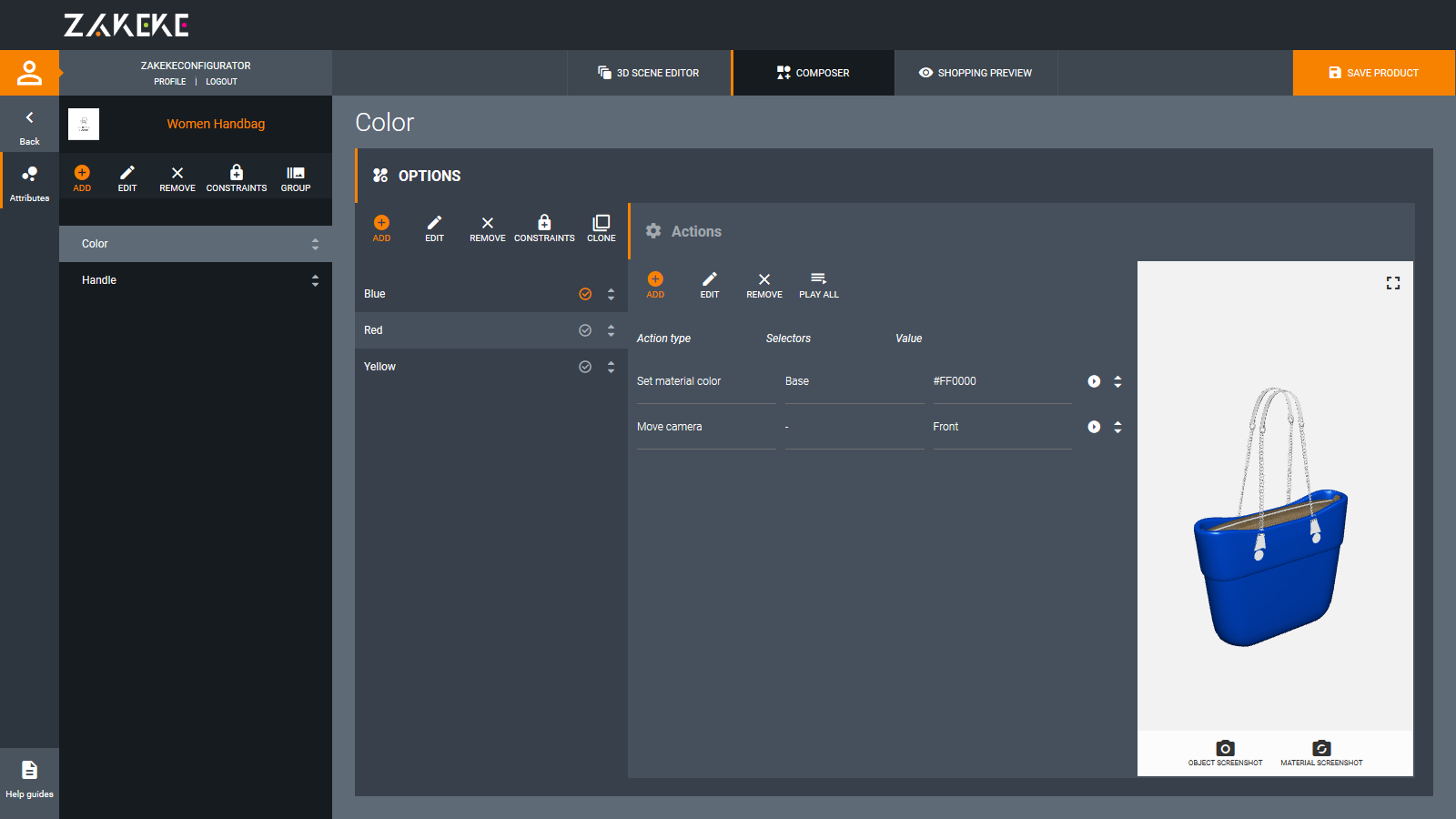Toggle the Yellow option default checkmark

(585, 367)
